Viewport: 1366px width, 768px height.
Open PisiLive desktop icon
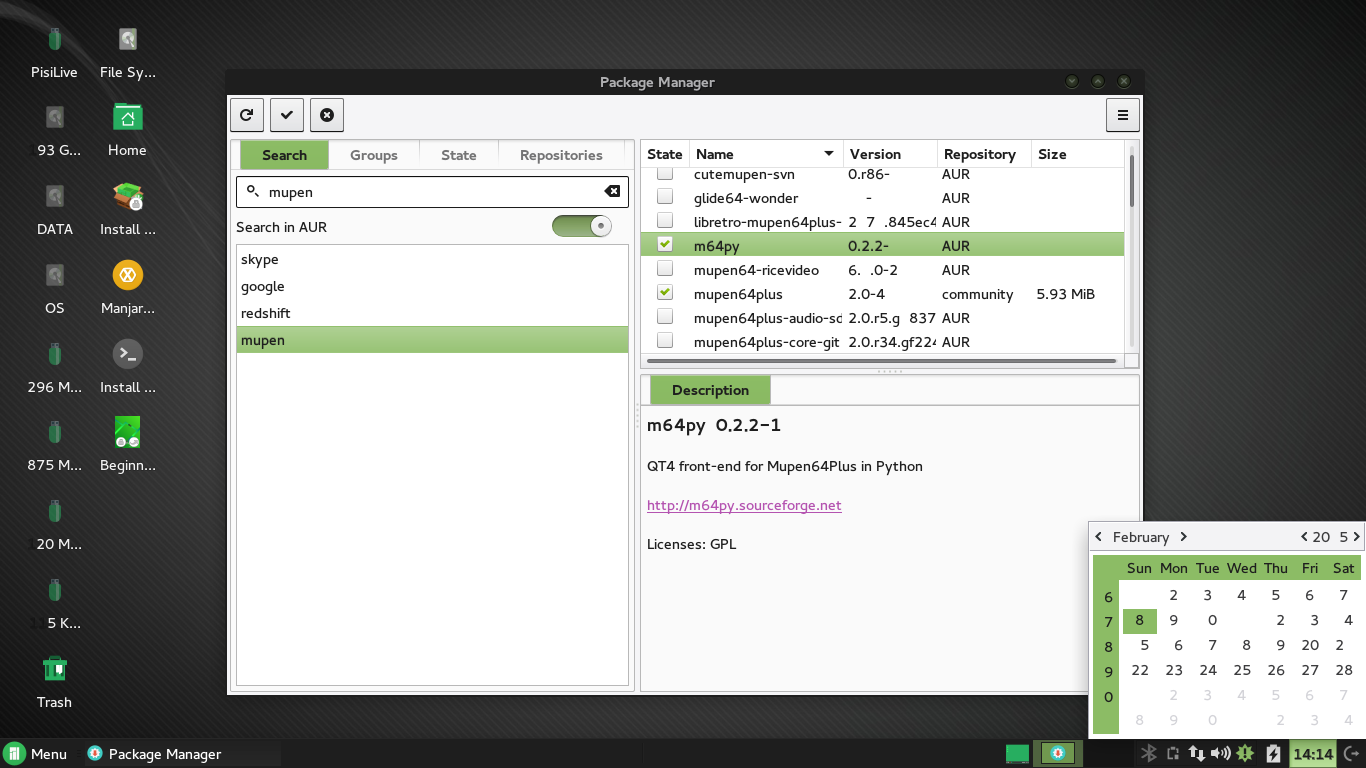54,52
